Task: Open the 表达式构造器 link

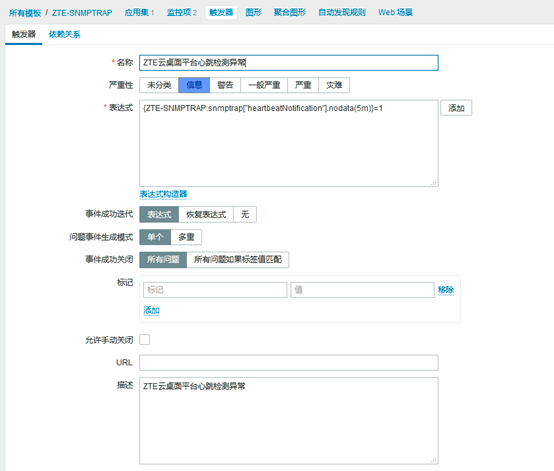Action: pos(163,194)
